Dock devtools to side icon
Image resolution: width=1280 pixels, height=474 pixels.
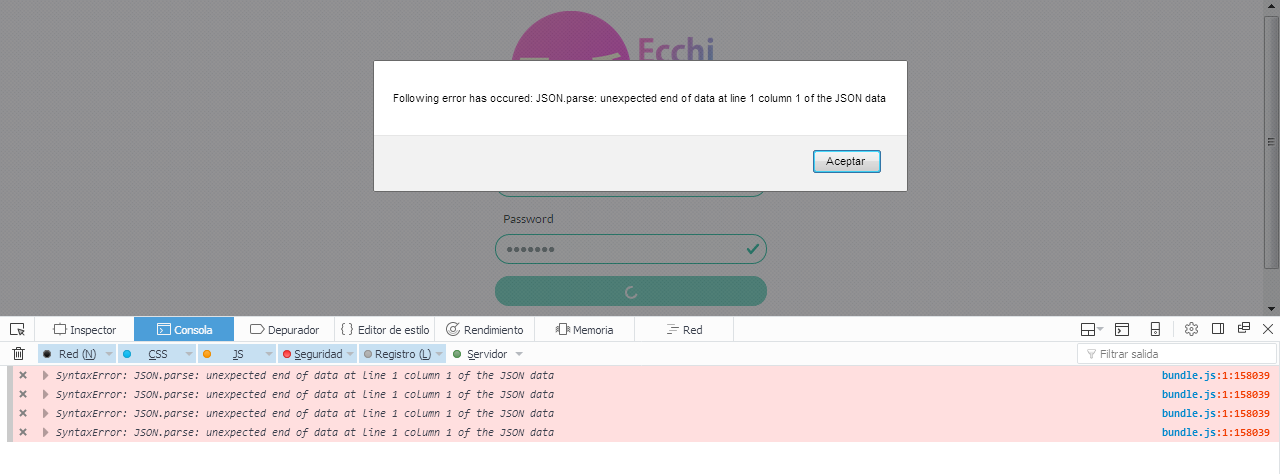click(x=1218, y=329)
